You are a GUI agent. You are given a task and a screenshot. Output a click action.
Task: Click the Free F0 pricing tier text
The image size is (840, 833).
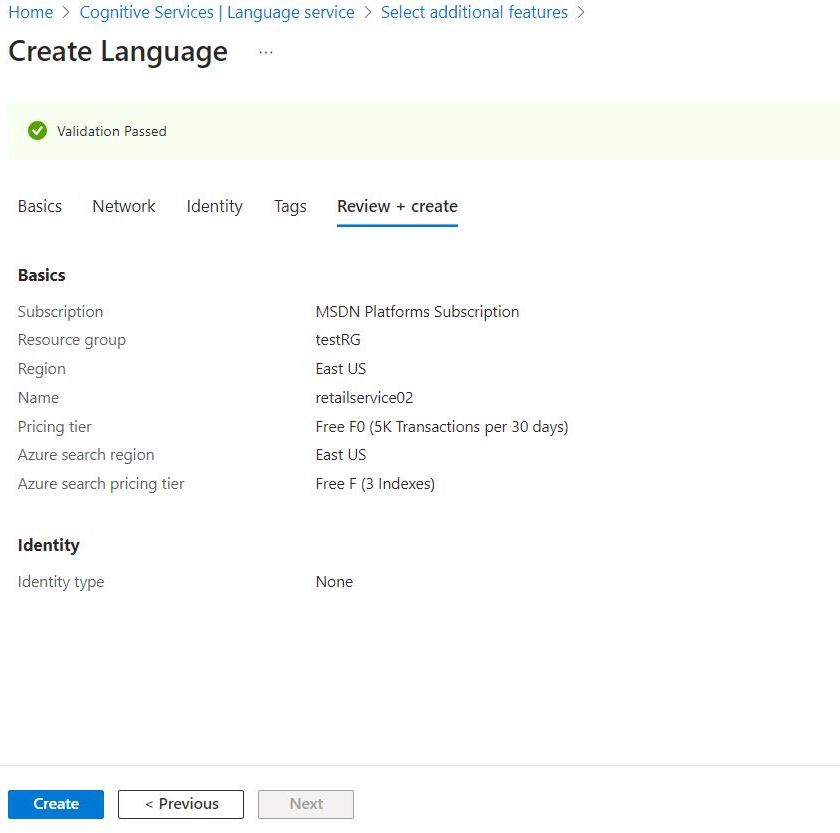[442, 426]
